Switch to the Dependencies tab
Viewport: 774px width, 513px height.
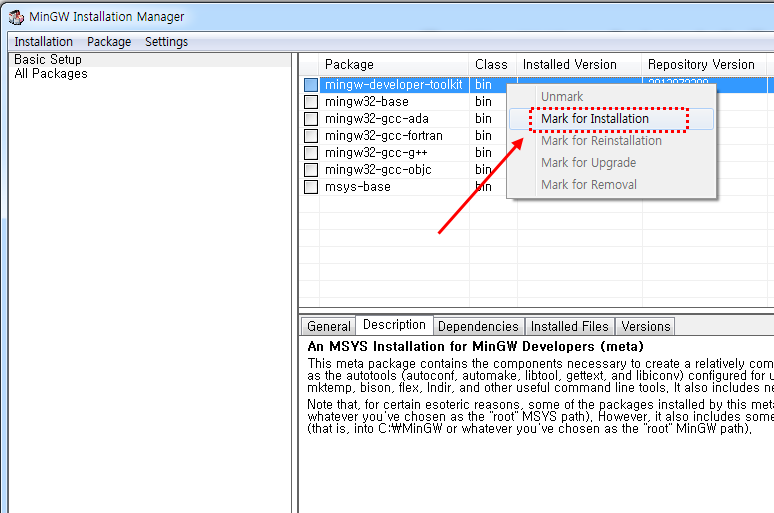coord(478,326)
